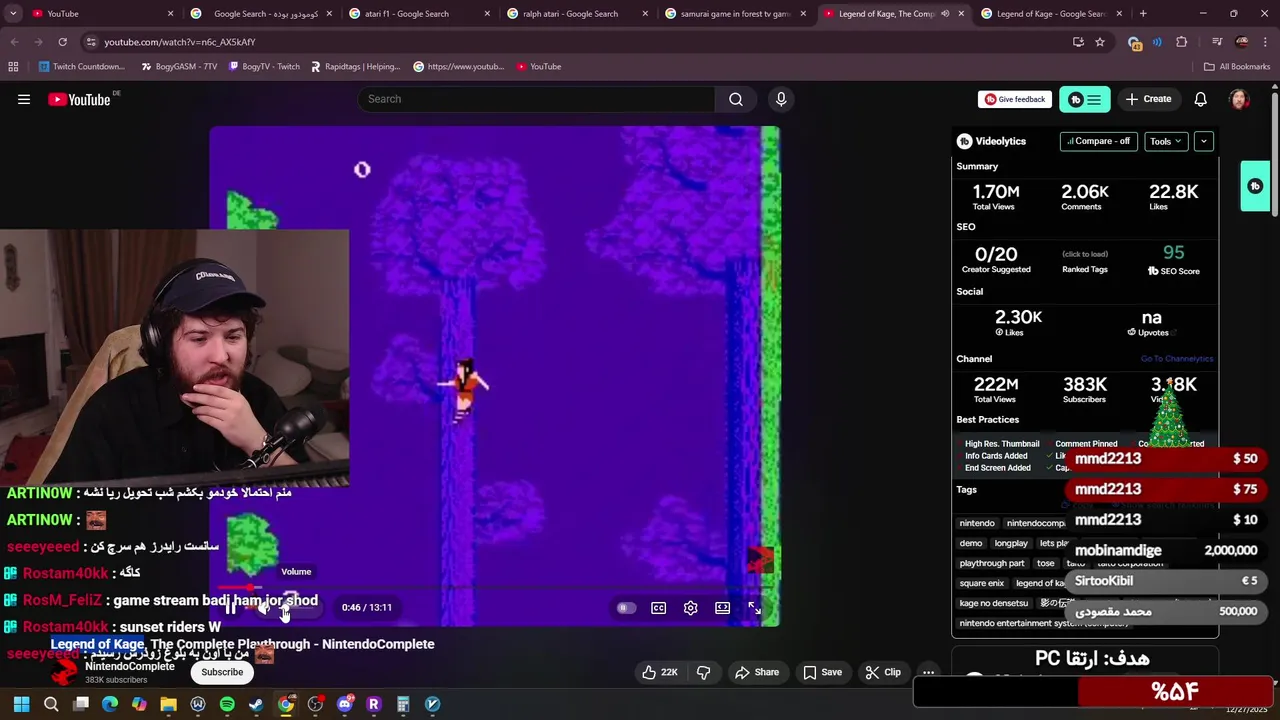1280x720 pixels.
Task: Open BogyTV - Twitch bookmark
Action: pyautogui.click(x=263, y=67)
